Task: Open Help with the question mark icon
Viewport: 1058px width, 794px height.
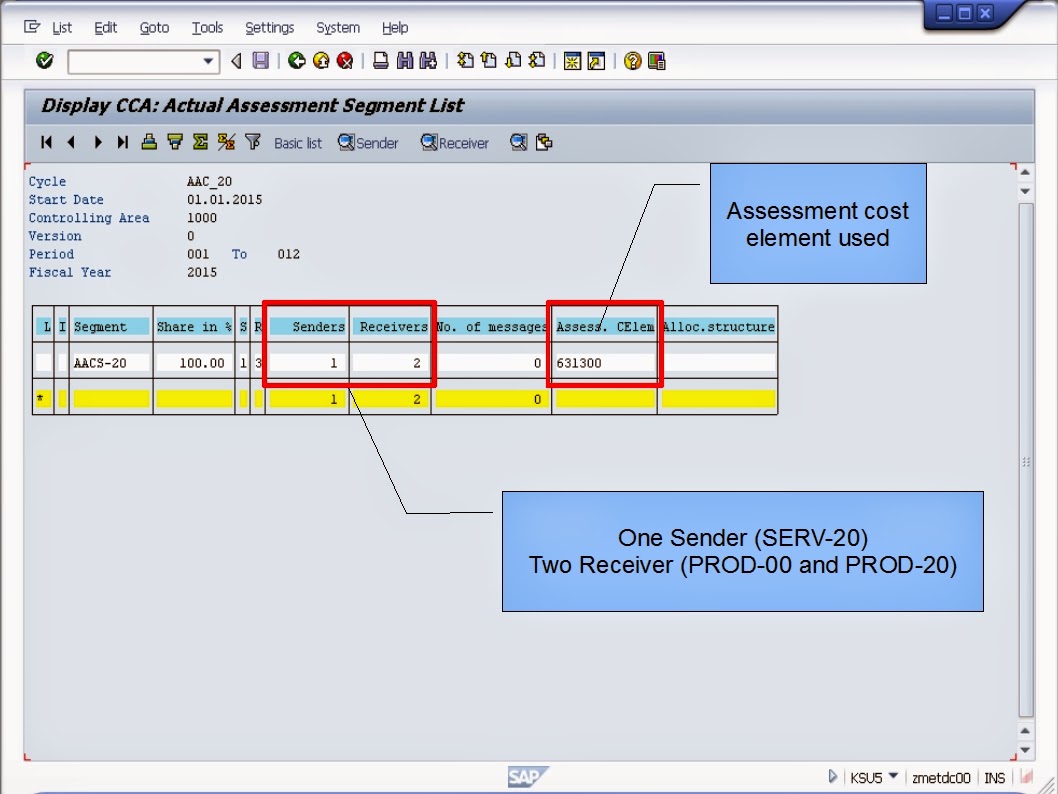Action: 632,61
